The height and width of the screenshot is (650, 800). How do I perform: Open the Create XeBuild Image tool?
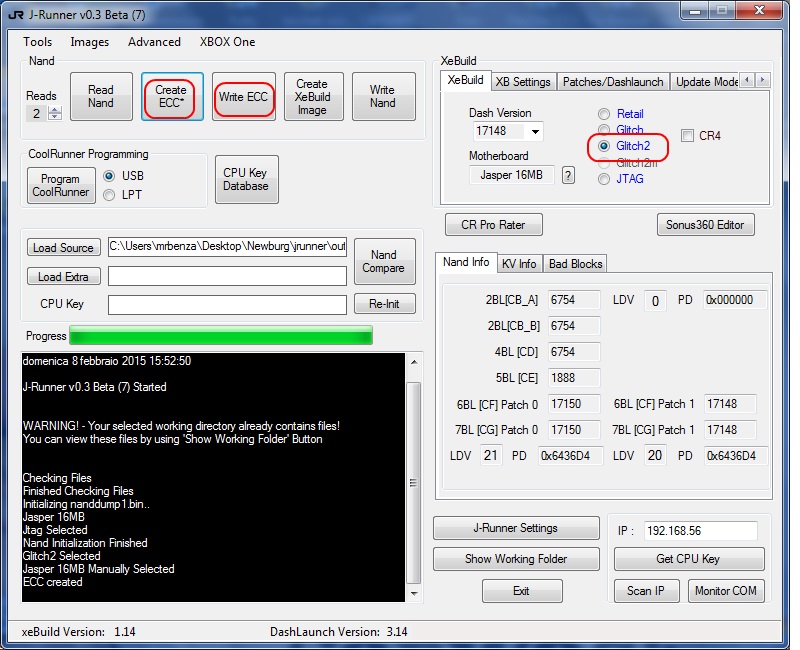pos(313,96)
